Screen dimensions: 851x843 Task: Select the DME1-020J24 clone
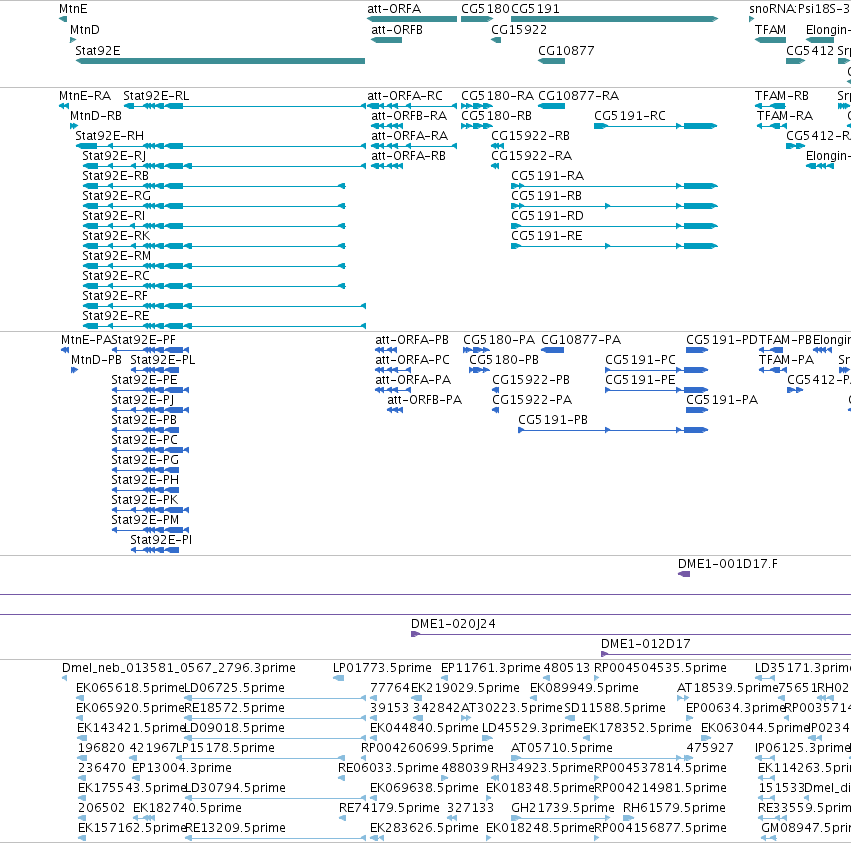click(x=631, y=634)
